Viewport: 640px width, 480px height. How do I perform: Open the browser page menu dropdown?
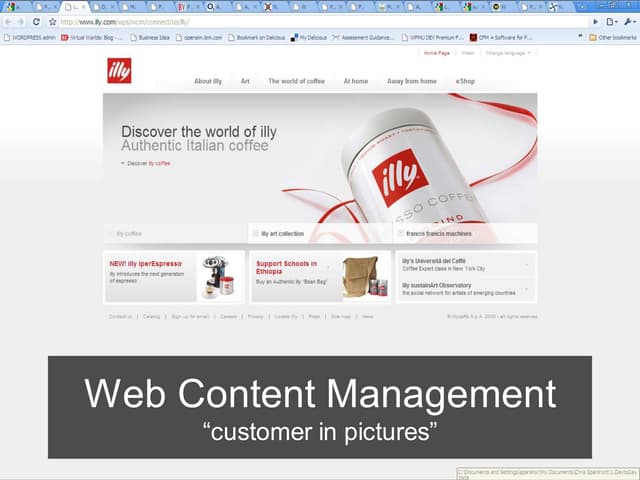612,21
